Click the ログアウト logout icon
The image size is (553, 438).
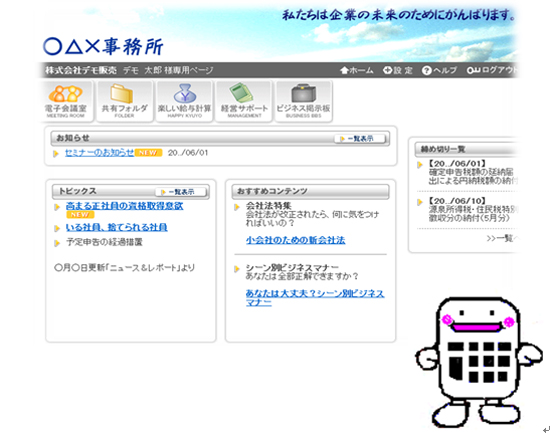click(x=473, y=70)
